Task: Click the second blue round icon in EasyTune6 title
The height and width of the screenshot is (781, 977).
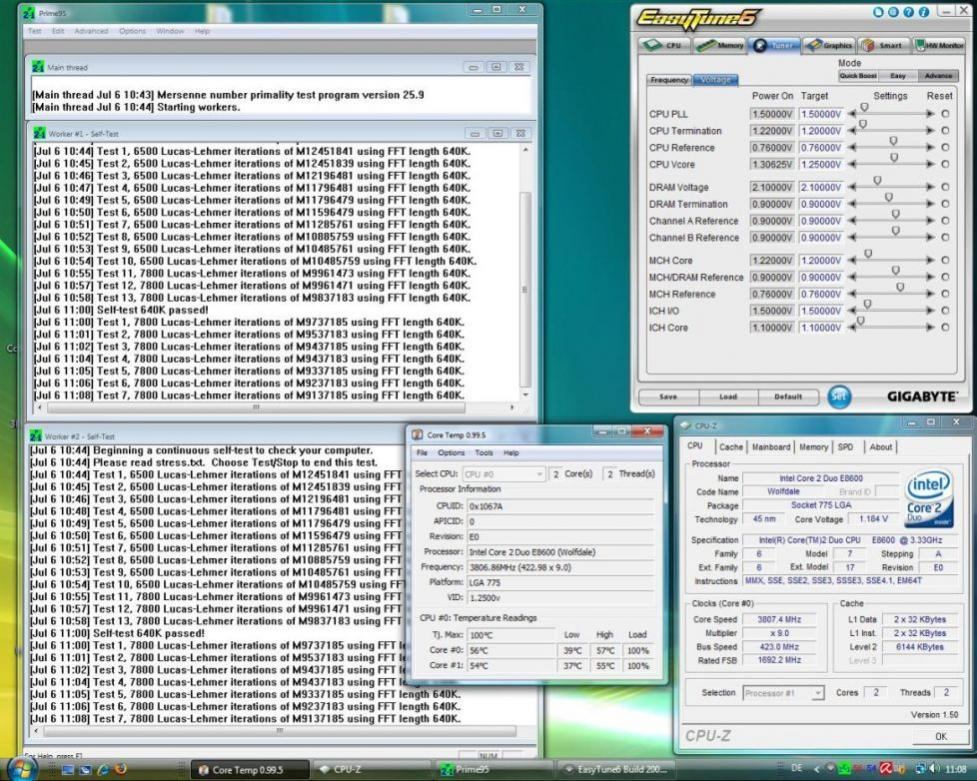Action: 894,12
